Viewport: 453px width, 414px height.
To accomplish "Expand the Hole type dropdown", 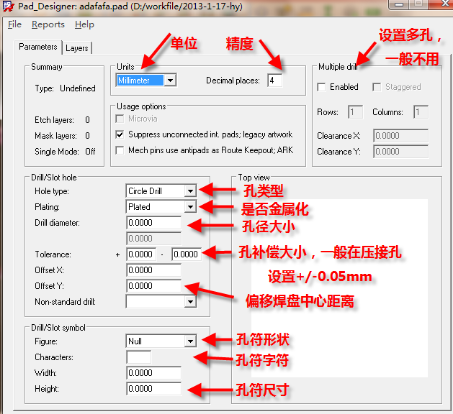I will coord(190,191).
